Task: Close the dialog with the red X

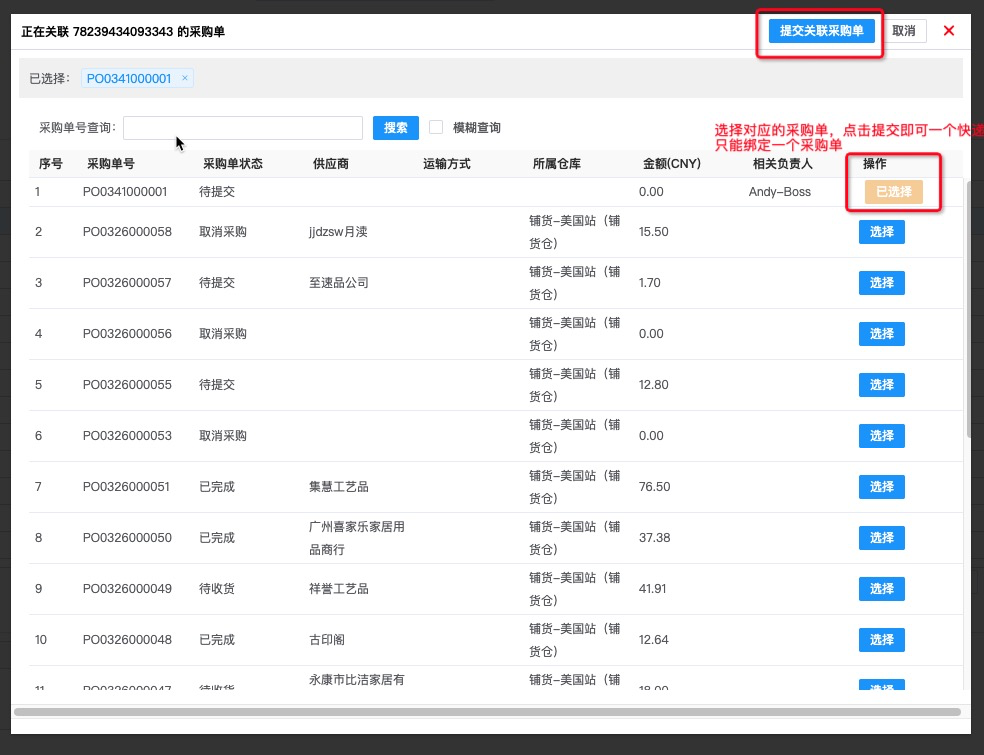Action: pos(948,31)
